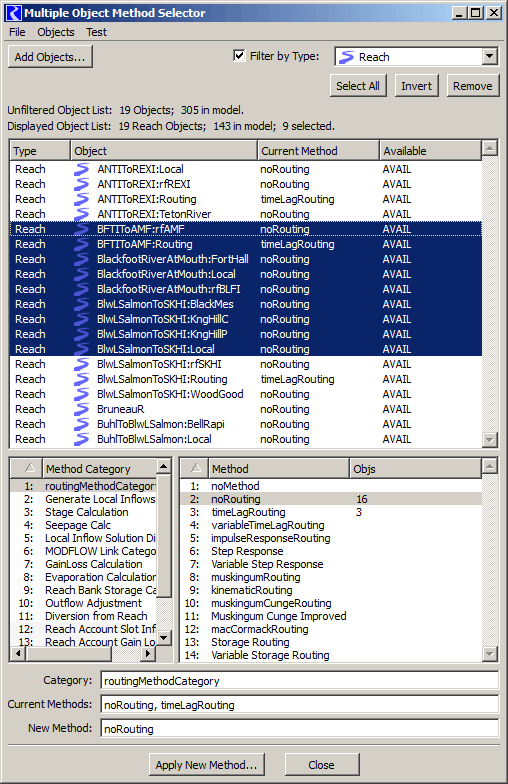This screenshot has height=784, width=508.
Task: Open the Test menu
Action: pos(96,32)
